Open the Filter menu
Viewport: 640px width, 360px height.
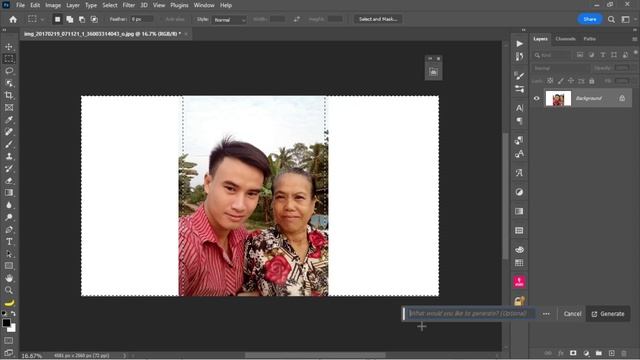pyautogui.click(x=129, y=5)
